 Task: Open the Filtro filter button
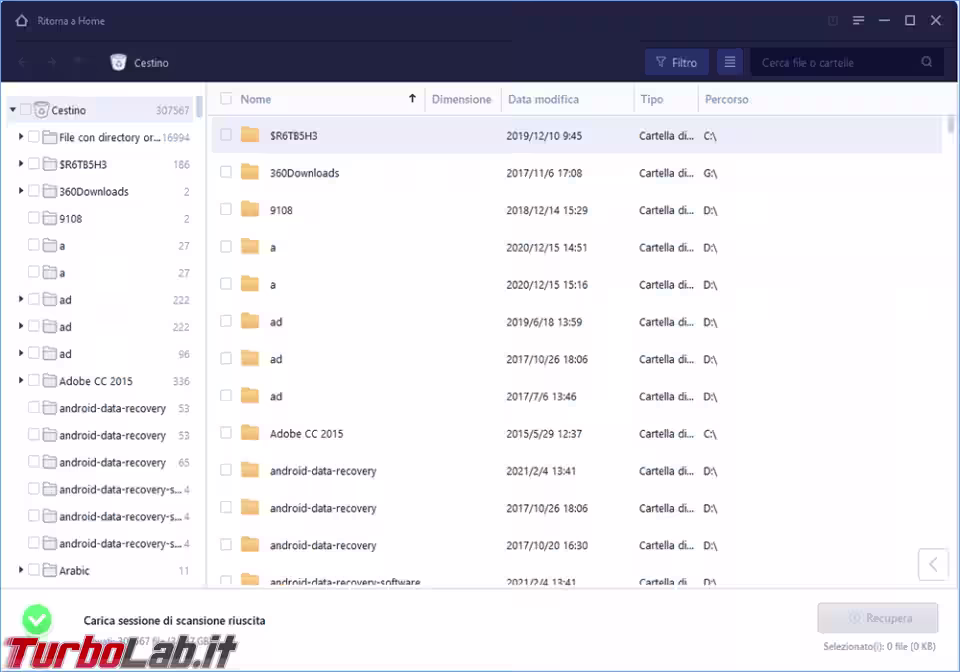pos(677,62)
